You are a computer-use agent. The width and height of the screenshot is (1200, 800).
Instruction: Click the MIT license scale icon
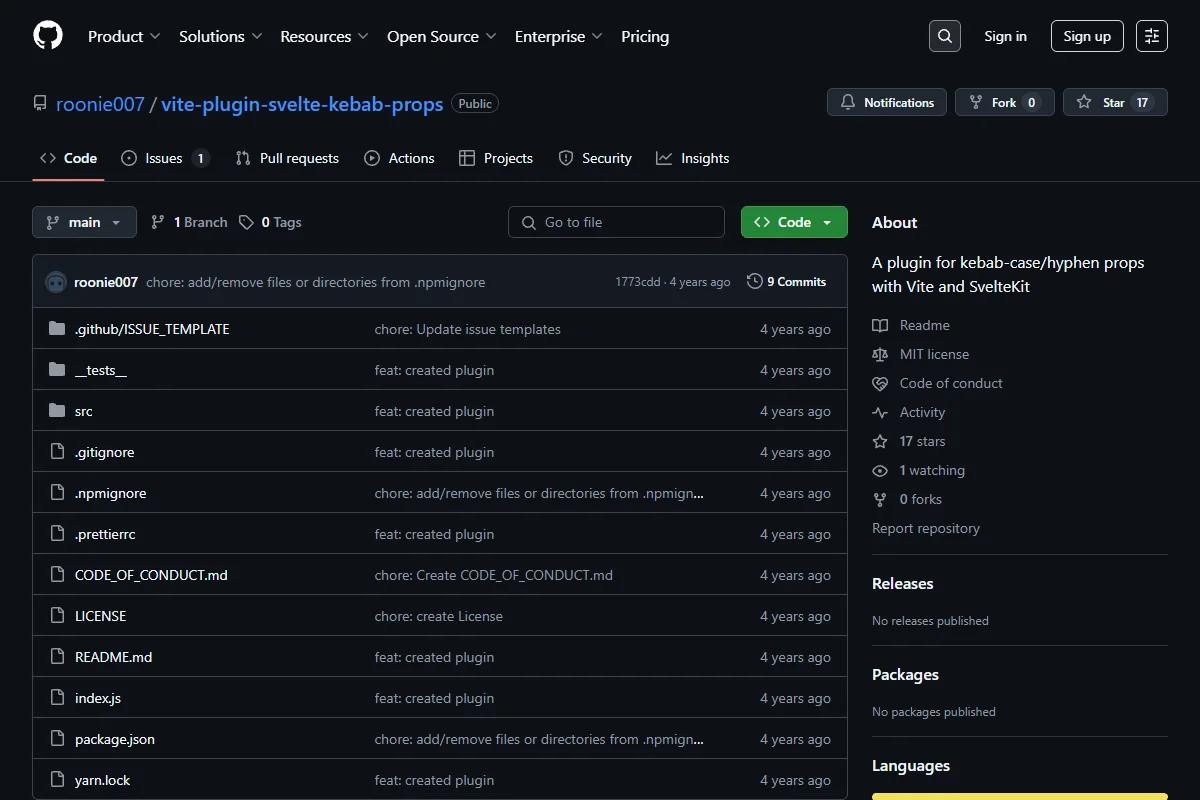click(880, 354)
